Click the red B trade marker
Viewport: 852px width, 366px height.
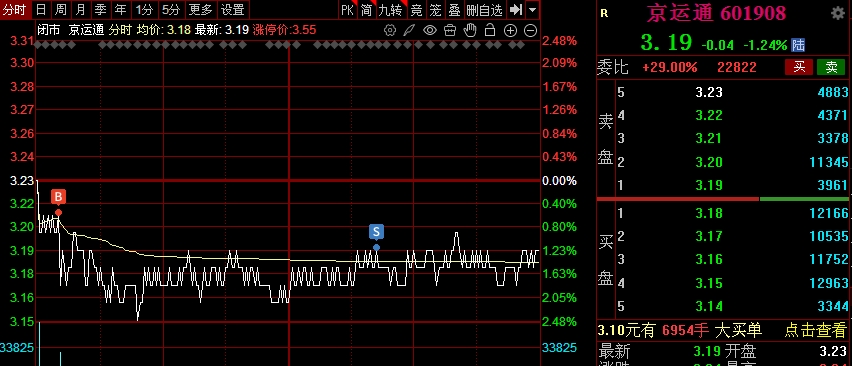click(x=58, y=197)
